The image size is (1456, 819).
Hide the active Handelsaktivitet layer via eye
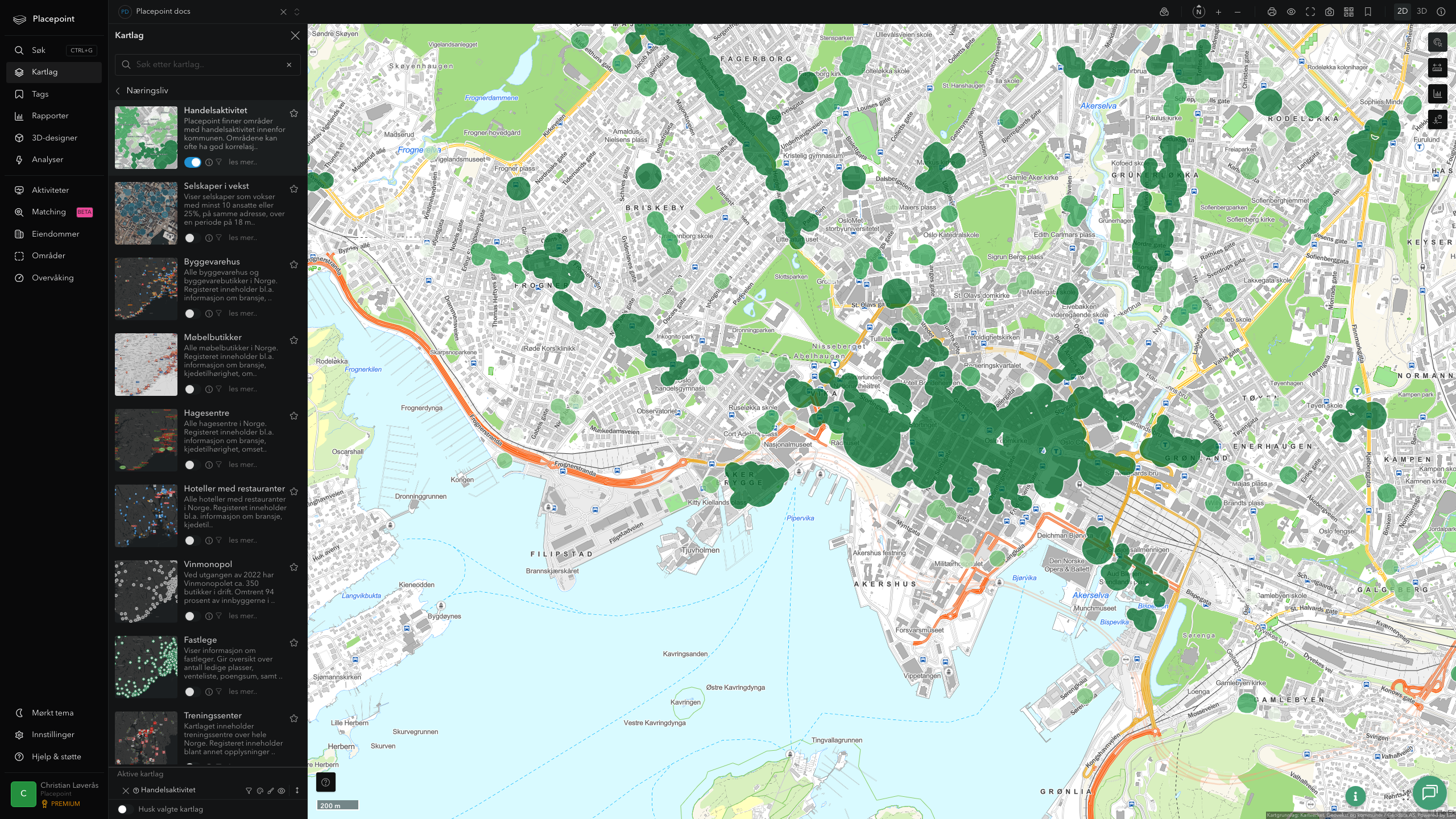tap(282, 791)
